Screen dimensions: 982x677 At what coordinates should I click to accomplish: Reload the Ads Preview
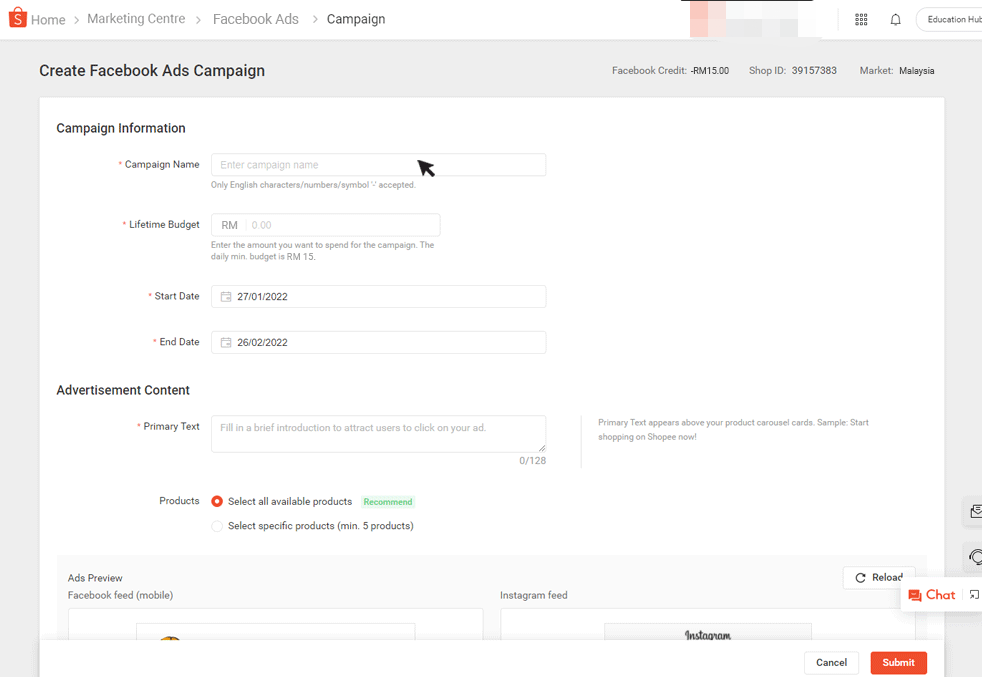coord(878,578)
